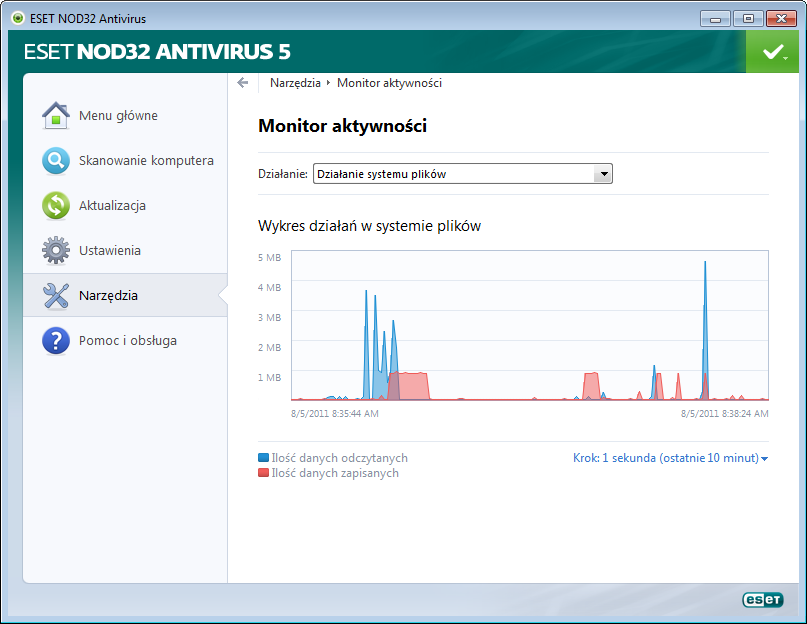This screenshot has width=807, height=624.
Task: Maximize the ESET NOD32 Antivirus window
Action: coord(748,19)
